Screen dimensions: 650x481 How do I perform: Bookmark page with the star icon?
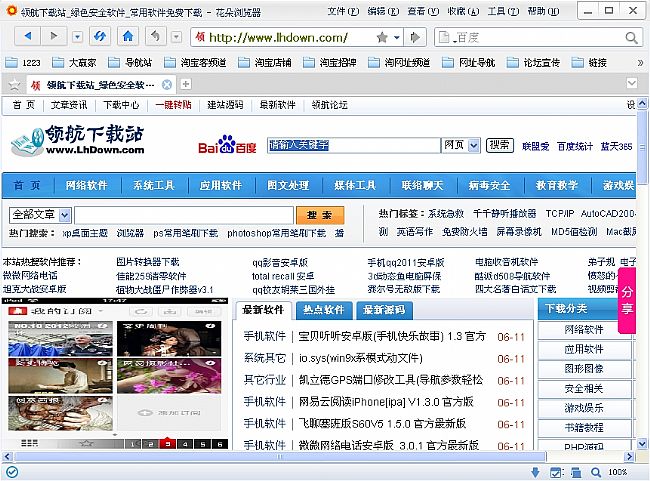[x=382, y=38]
